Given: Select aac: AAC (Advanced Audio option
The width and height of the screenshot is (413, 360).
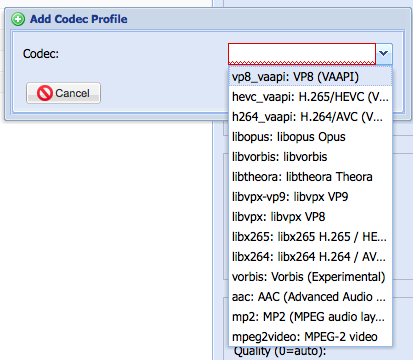Looking at the screenshot, I should [x=310, y=297].
